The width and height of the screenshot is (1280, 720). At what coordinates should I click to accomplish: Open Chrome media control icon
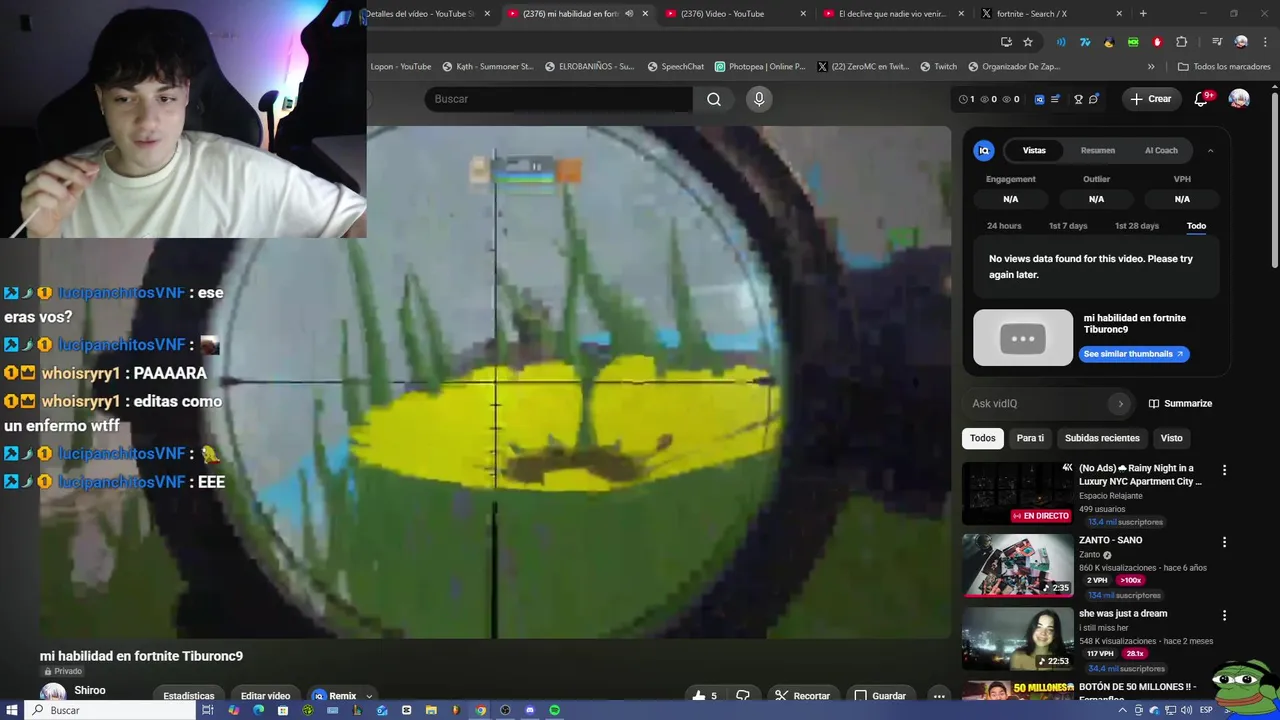[x=1217, y=42]
